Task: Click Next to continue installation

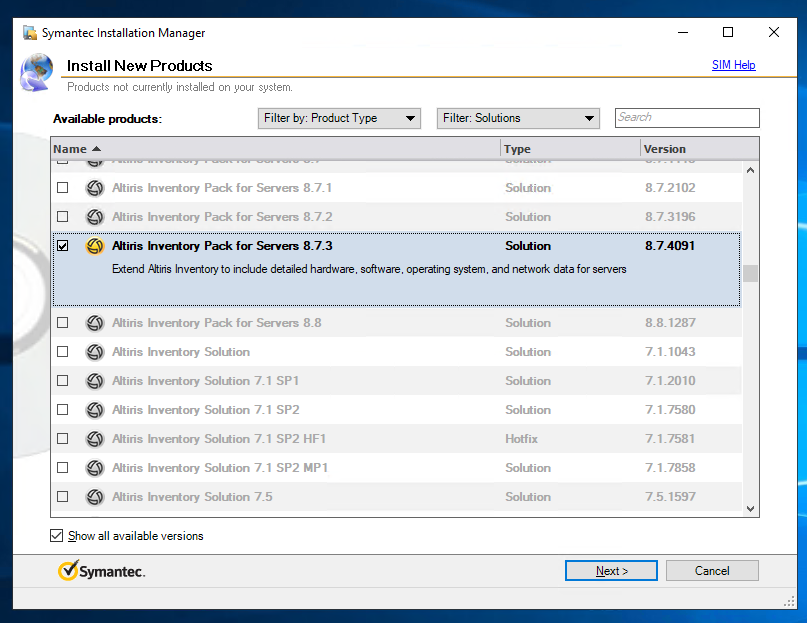Action: coord(611,570)
